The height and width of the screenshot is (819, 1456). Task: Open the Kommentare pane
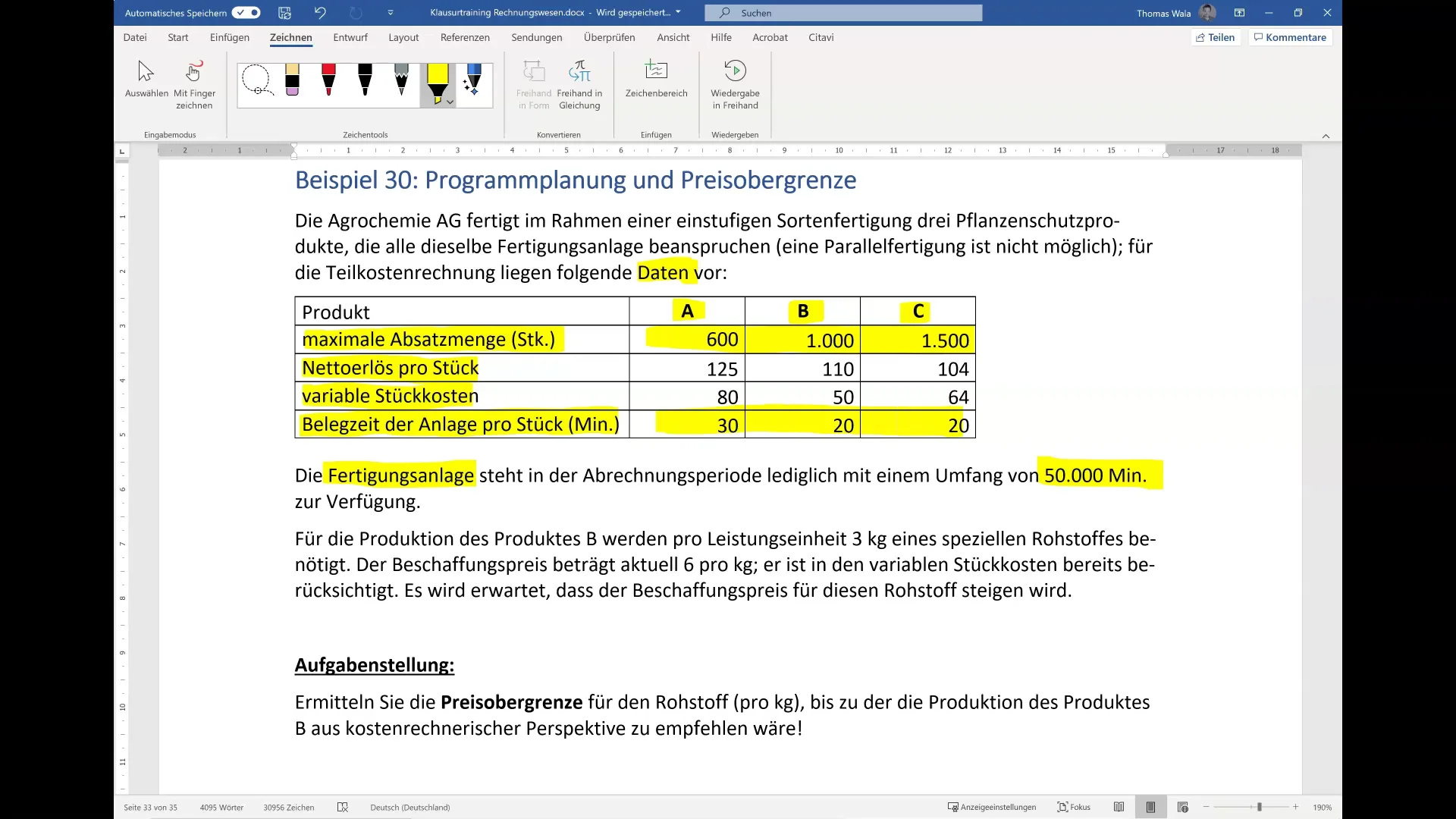coord(1289,36)
